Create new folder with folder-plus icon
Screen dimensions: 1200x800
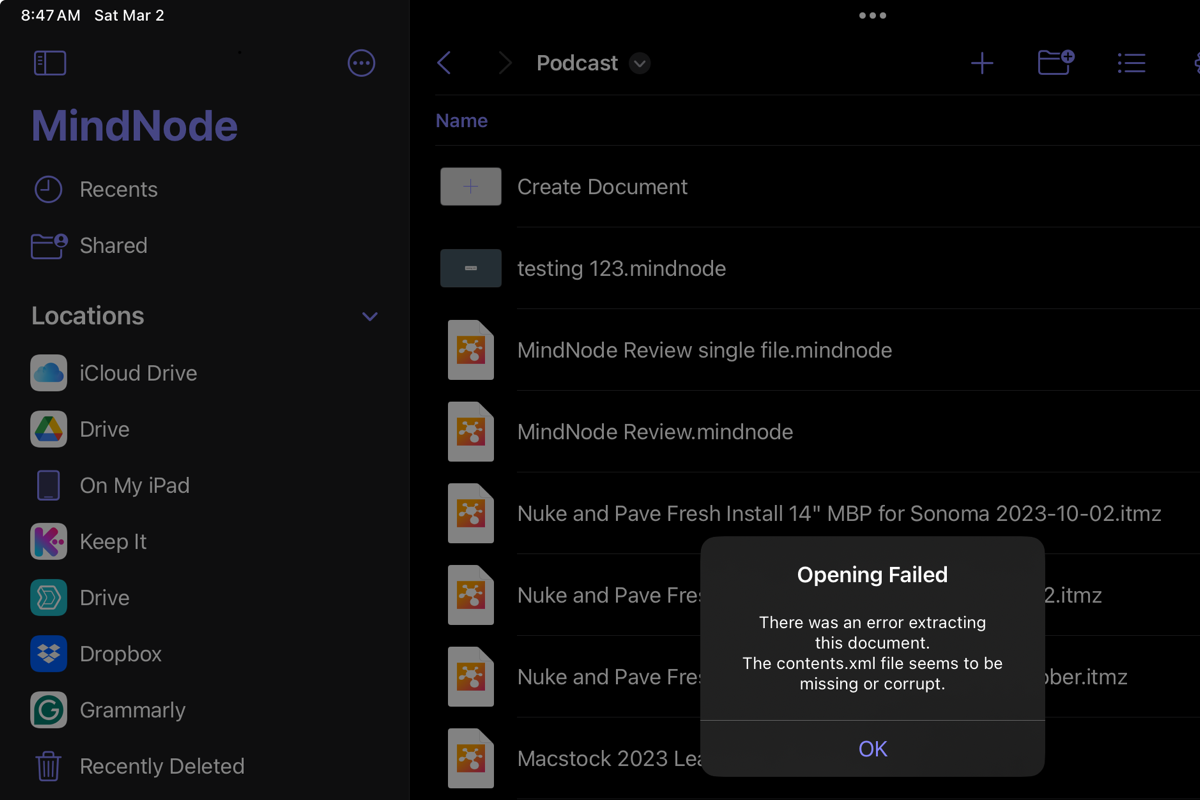click(x=1055, y=63)
